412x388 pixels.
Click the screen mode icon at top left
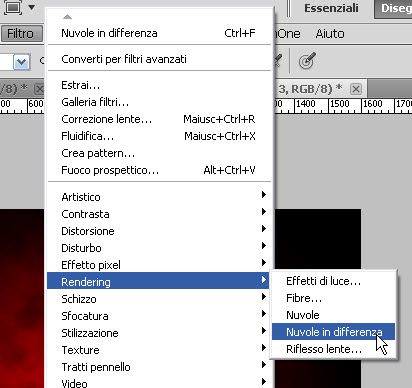pyautogui.click(x=12, y=7)
